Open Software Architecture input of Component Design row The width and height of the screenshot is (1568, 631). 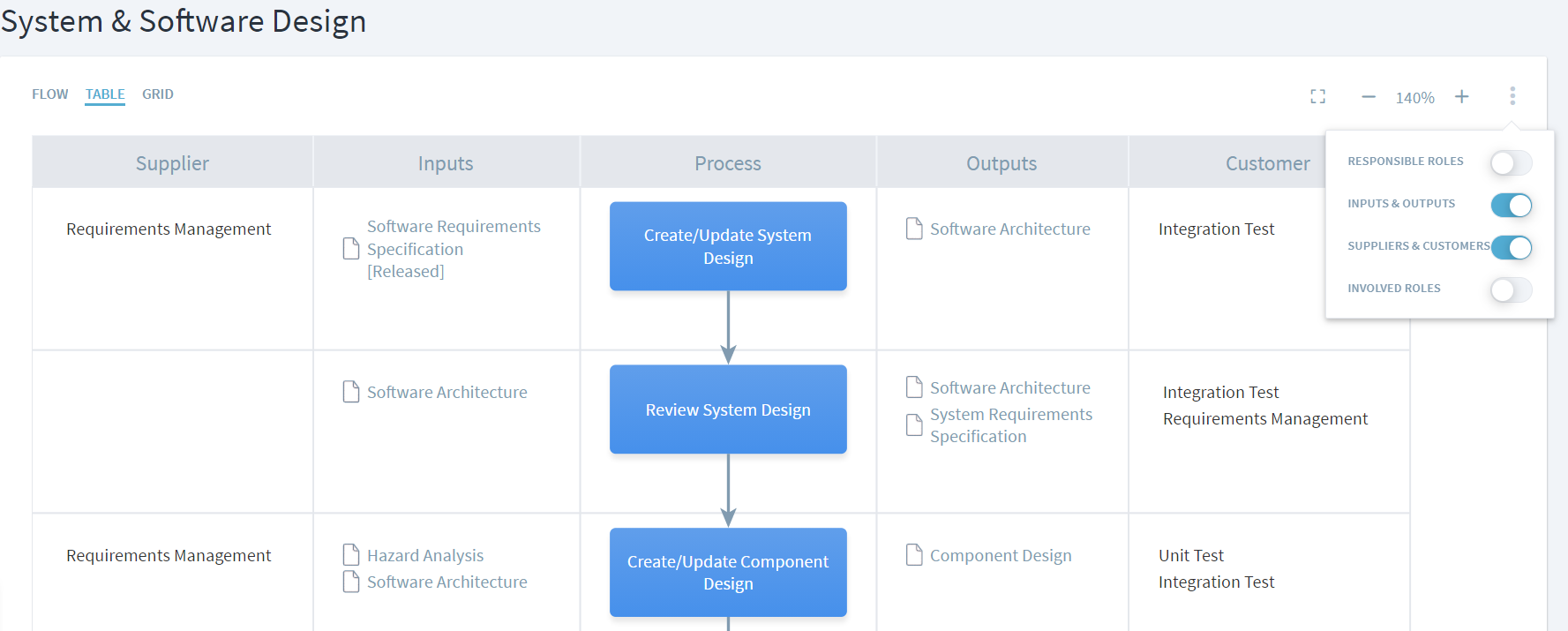447,582
